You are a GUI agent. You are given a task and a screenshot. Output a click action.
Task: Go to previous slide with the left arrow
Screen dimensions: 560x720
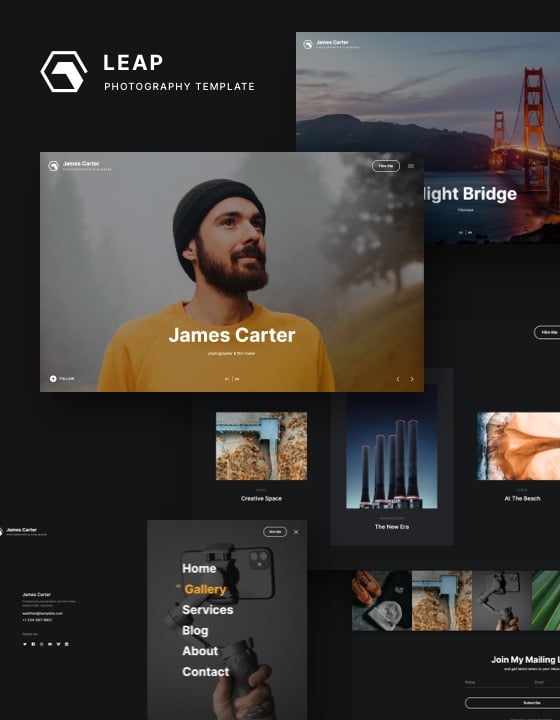(x=398, y=379)
